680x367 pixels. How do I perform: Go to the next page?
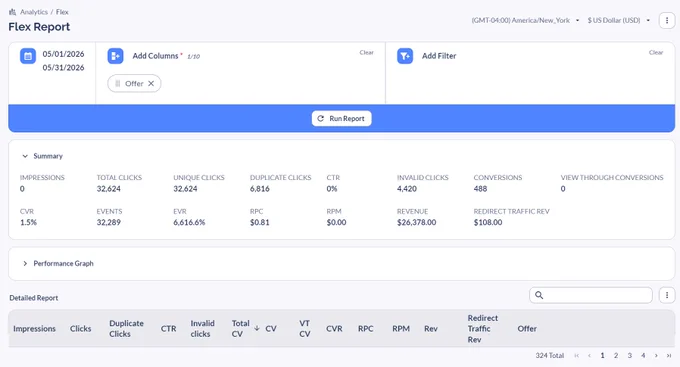coord(656,356)
